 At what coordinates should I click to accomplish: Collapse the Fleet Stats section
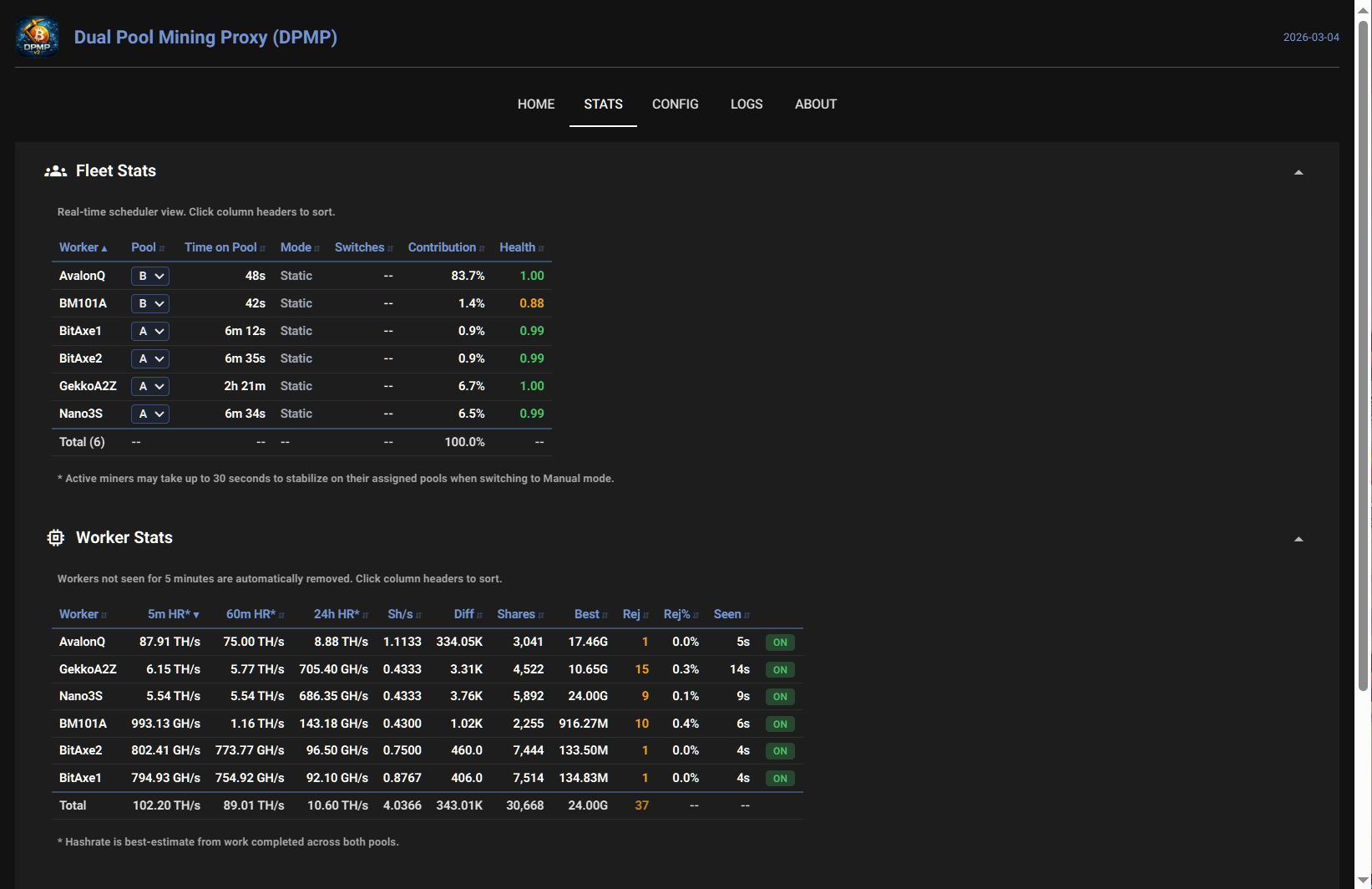1299,171
